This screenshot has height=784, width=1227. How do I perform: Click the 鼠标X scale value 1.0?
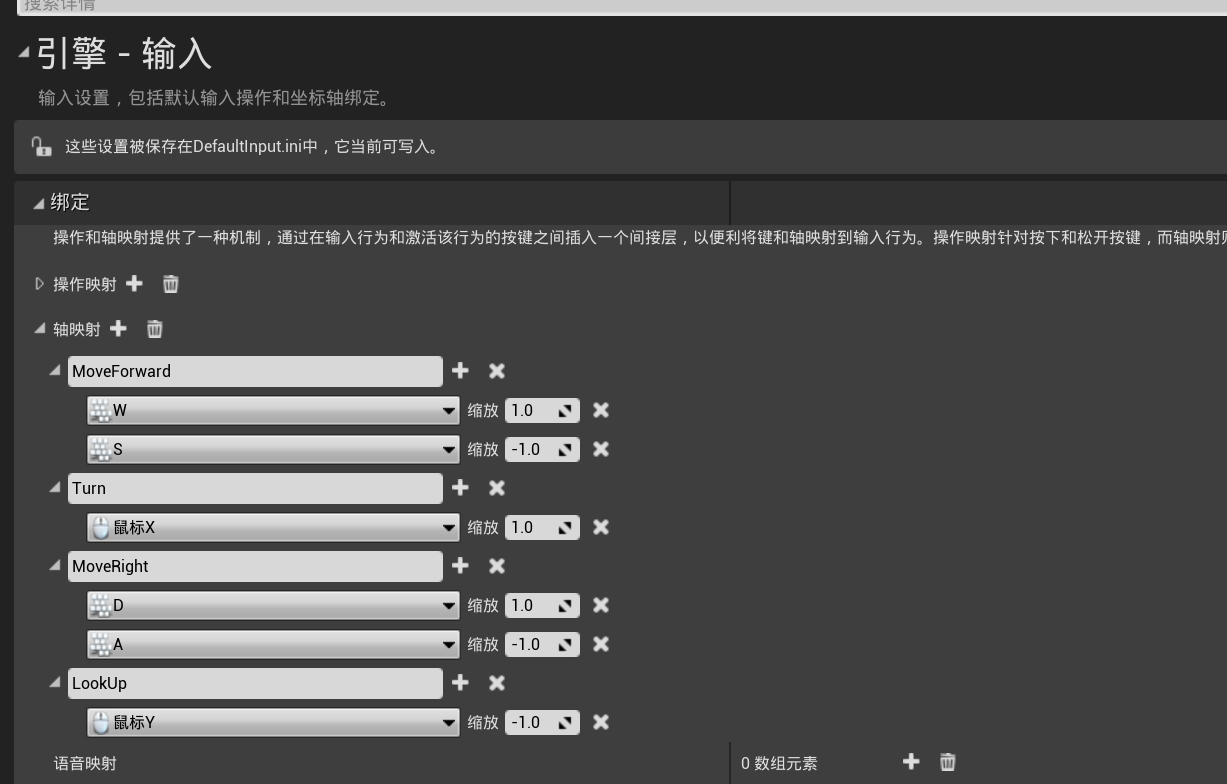coord(542,527)
